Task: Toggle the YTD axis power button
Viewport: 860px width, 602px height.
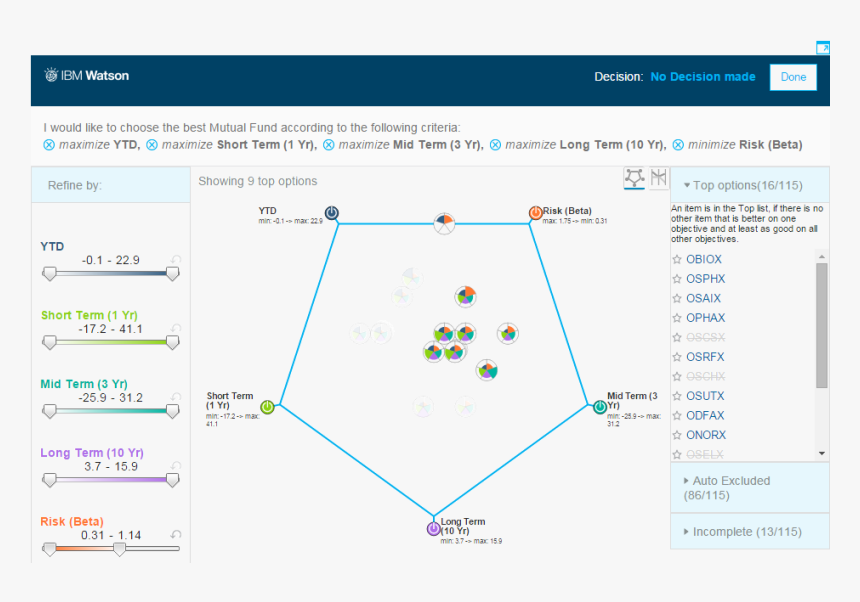Action: coord(331,213)
